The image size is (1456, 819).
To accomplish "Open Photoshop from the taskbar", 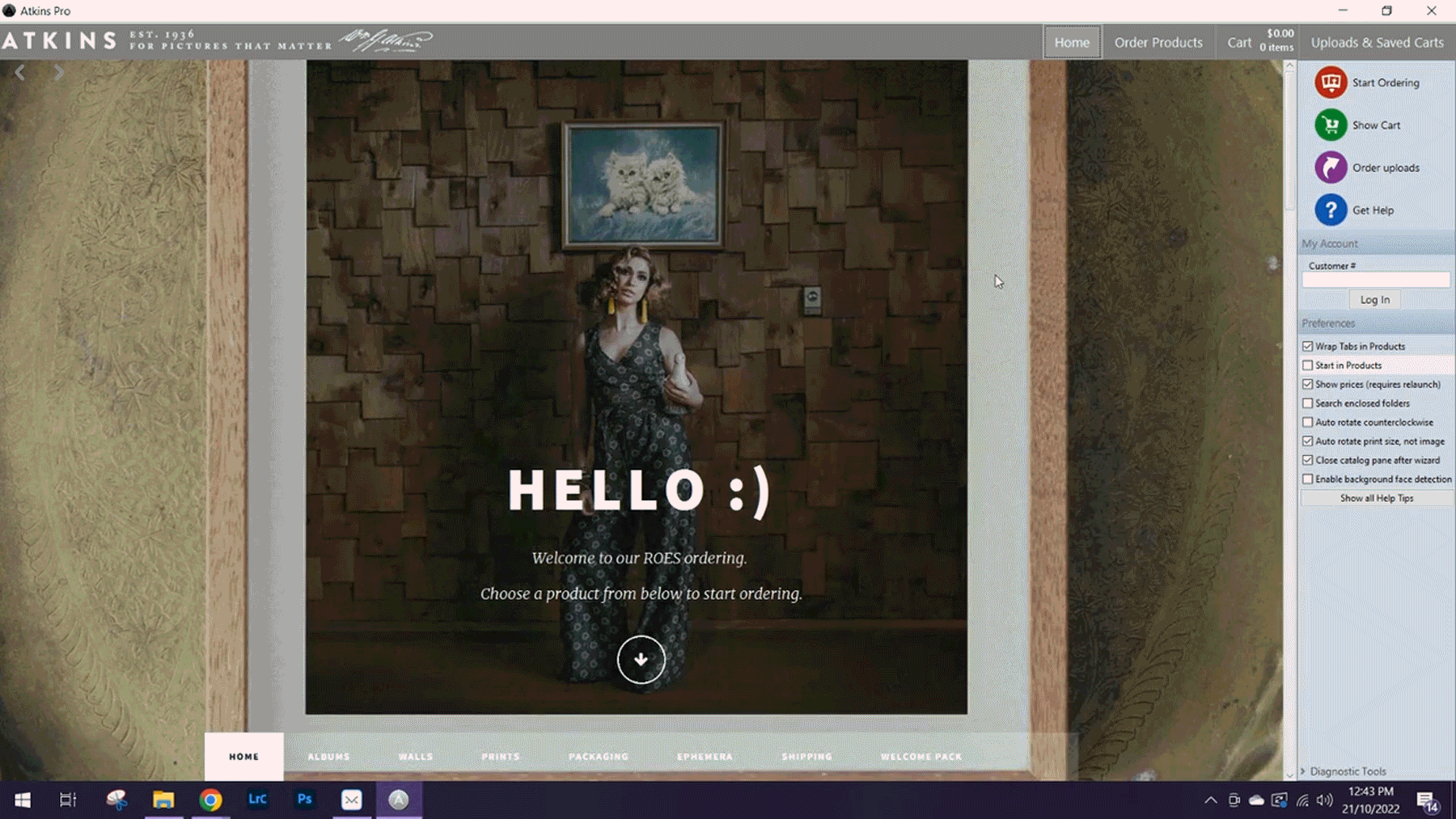I will tap(304, 800).
